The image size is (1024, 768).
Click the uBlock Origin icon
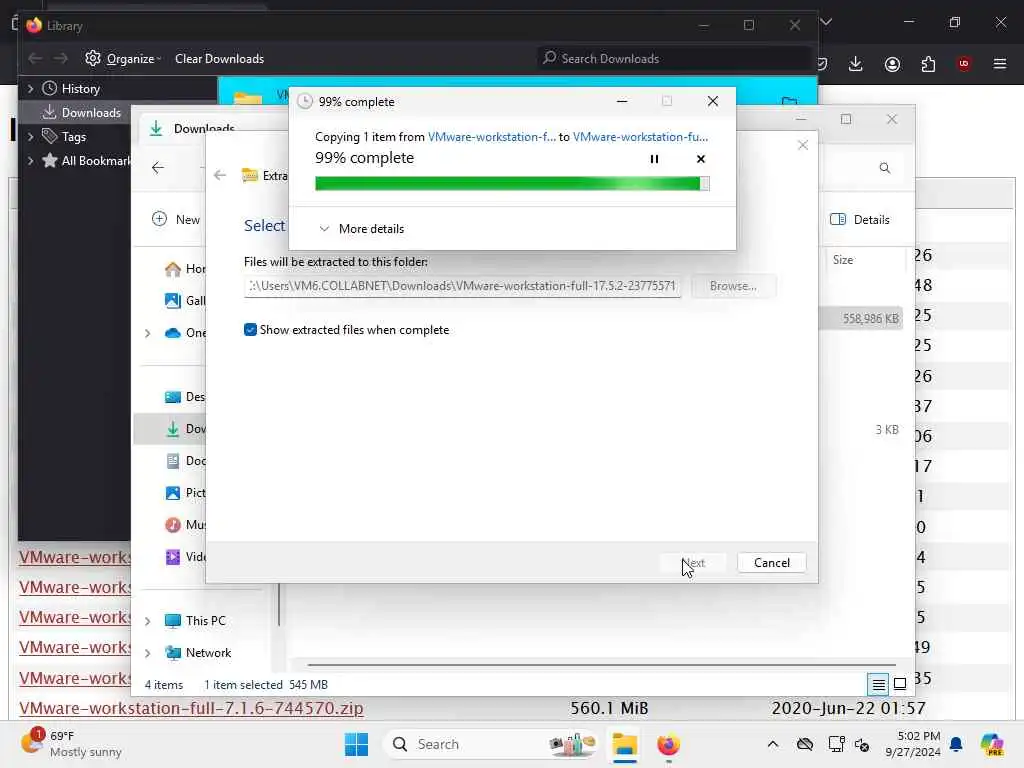point(964,63)
